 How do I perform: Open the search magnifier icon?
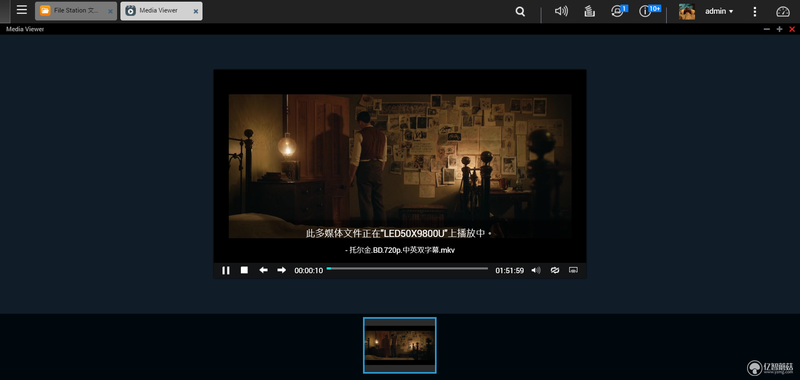pos(520,11)
